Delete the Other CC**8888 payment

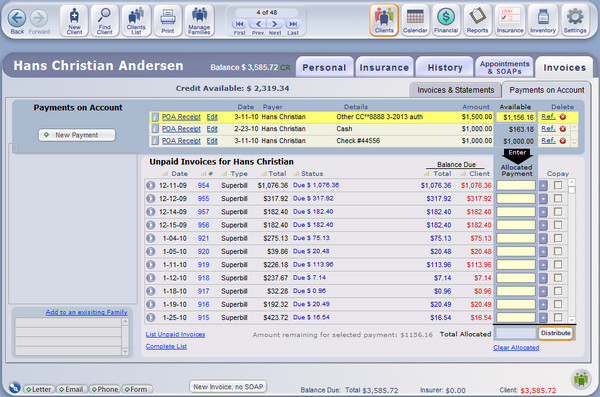point(562,117)
